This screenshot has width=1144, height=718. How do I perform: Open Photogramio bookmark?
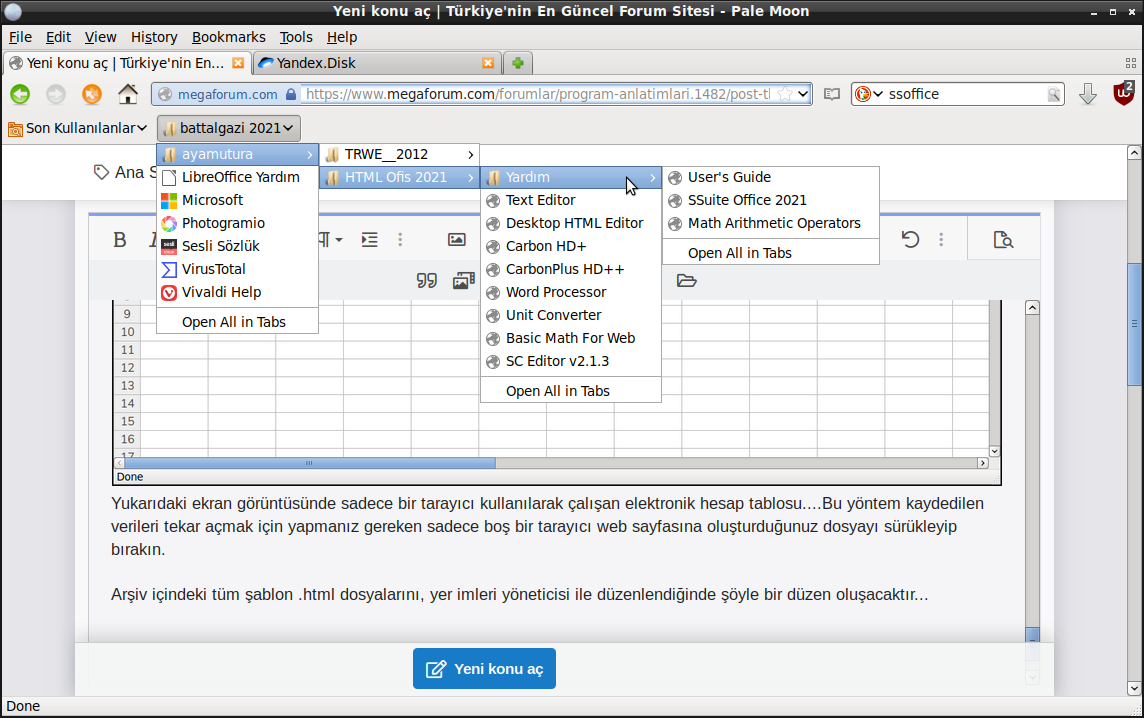[x=237, y=223]
